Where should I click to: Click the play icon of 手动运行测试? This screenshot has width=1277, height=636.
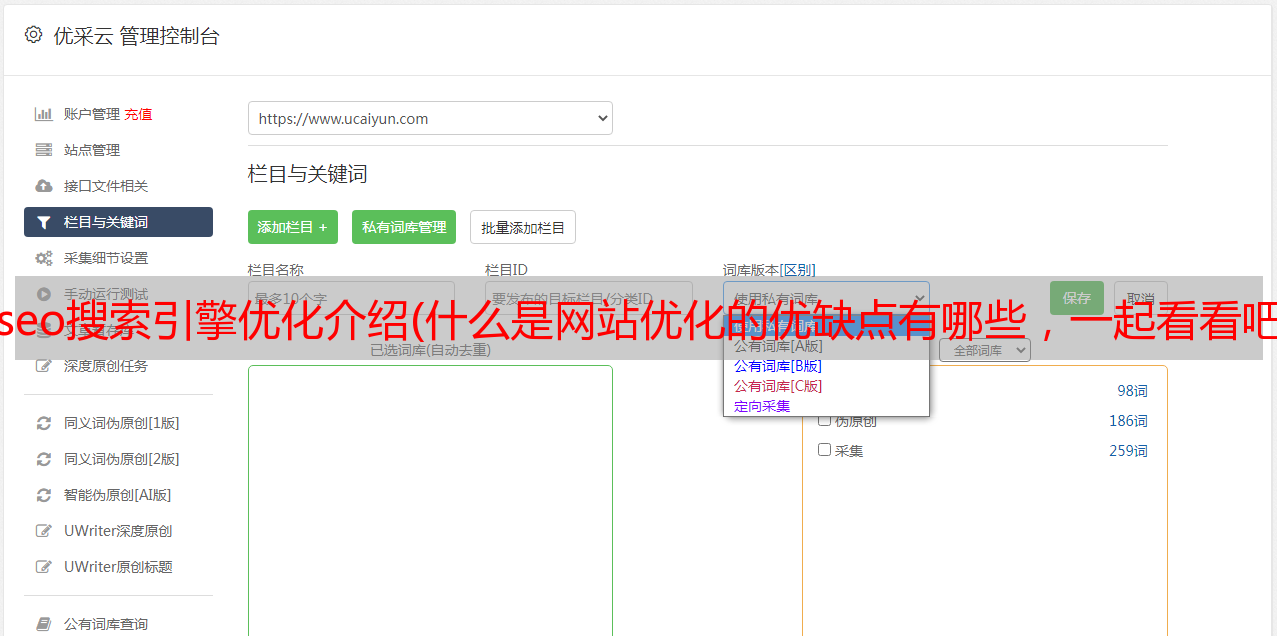tap(43, 294)
